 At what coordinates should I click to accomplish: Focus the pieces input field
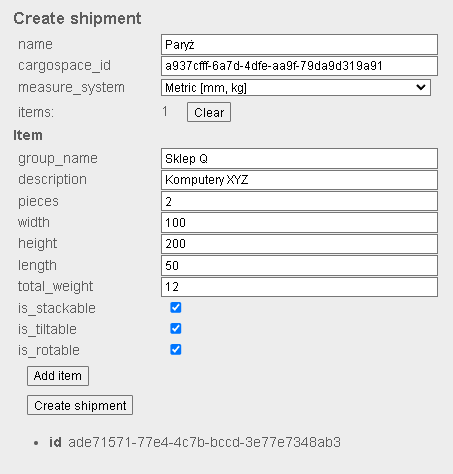(x=299, y=201)
